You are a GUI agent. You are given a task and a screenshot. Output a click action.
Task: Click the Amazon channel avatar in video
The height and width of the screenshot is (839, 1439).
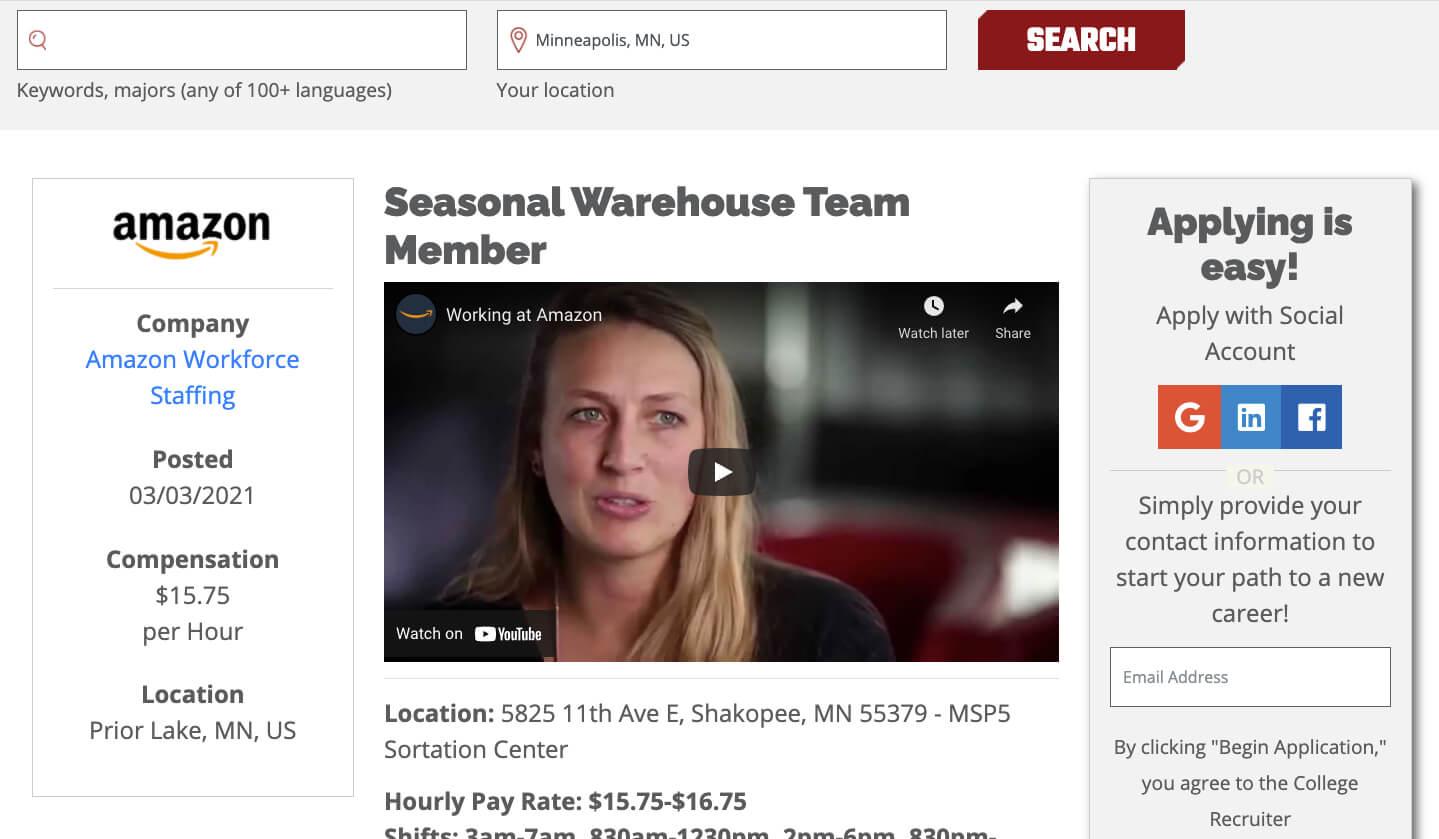coord(415,315)
